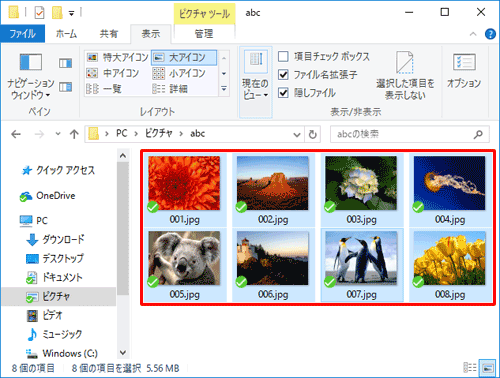
Task: Select 一覧 list layout
Action: [104, 89]
